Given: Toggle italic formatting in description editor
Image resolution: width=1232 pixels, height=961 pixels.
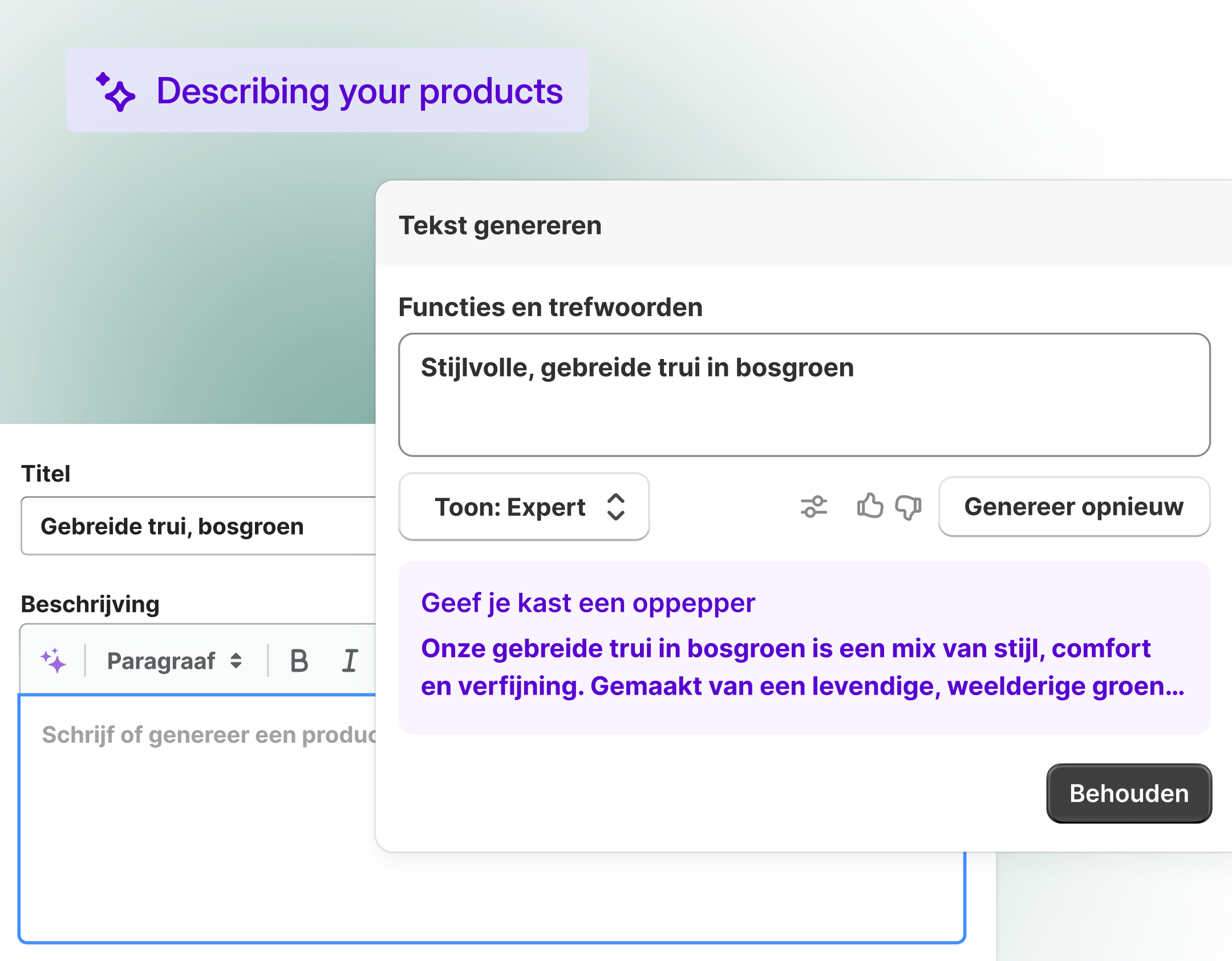Looking at the screenshot, I should click(350, 661).
